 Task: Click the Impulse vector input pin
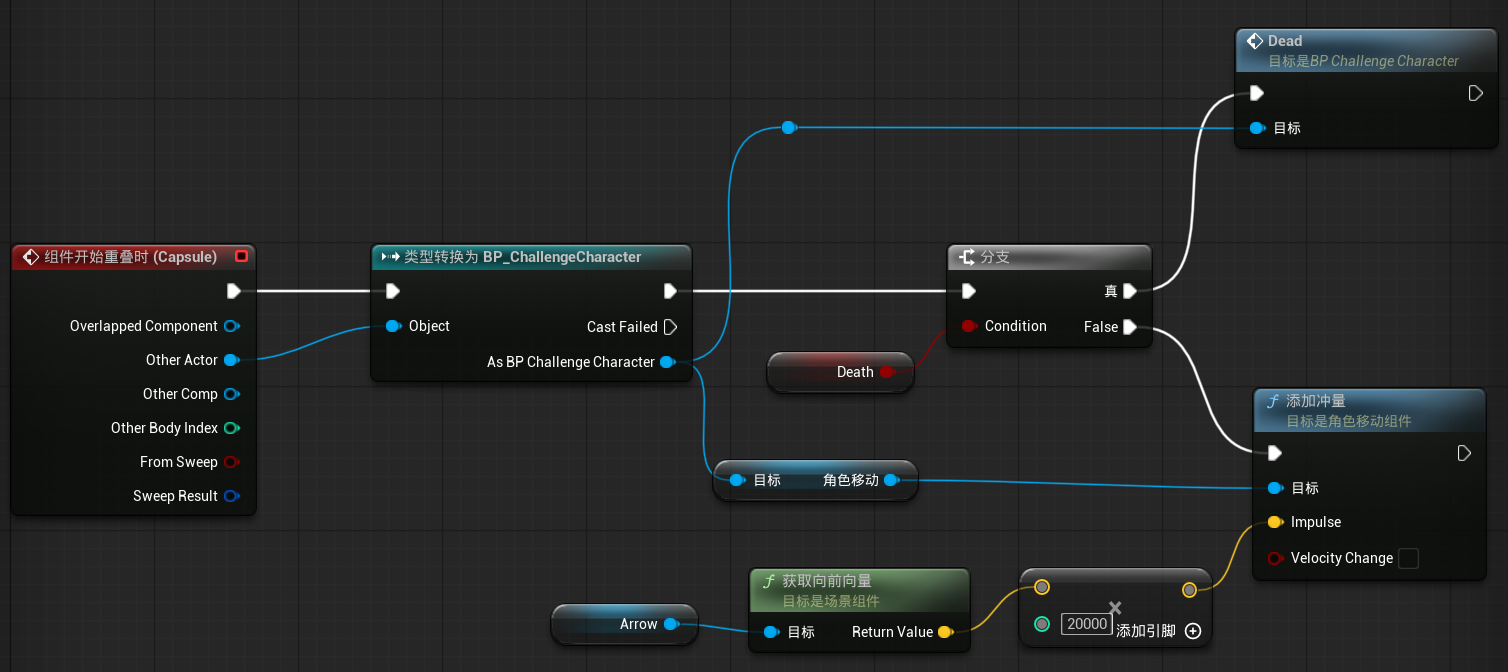click(x=1274, y=522)
